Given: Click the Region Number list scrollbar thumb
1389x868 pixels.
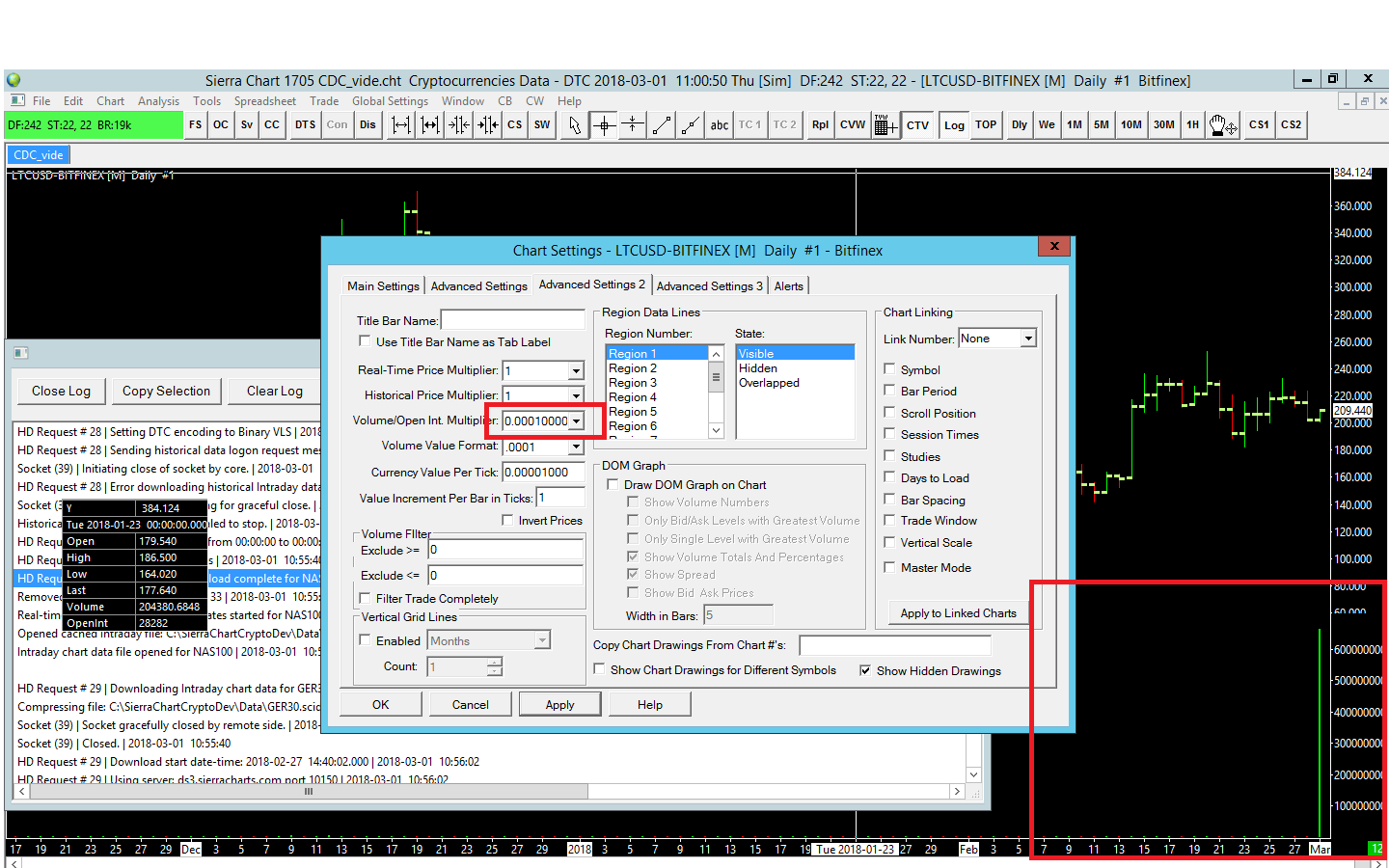Looking at the screenshot, I should tap(716, 378).
